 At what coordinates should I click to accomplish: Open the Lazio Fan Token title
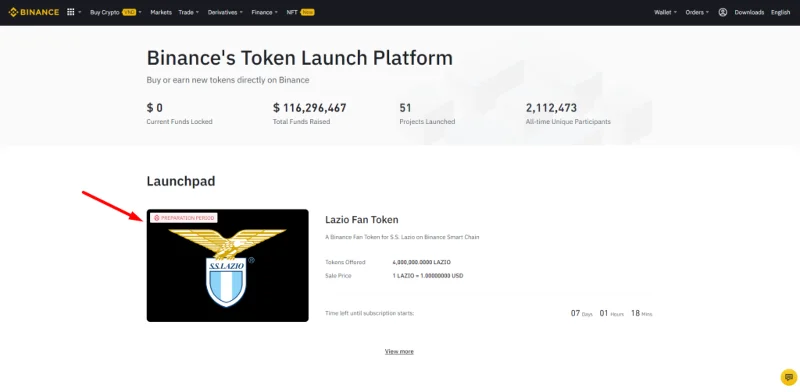(x=362, y=219)
